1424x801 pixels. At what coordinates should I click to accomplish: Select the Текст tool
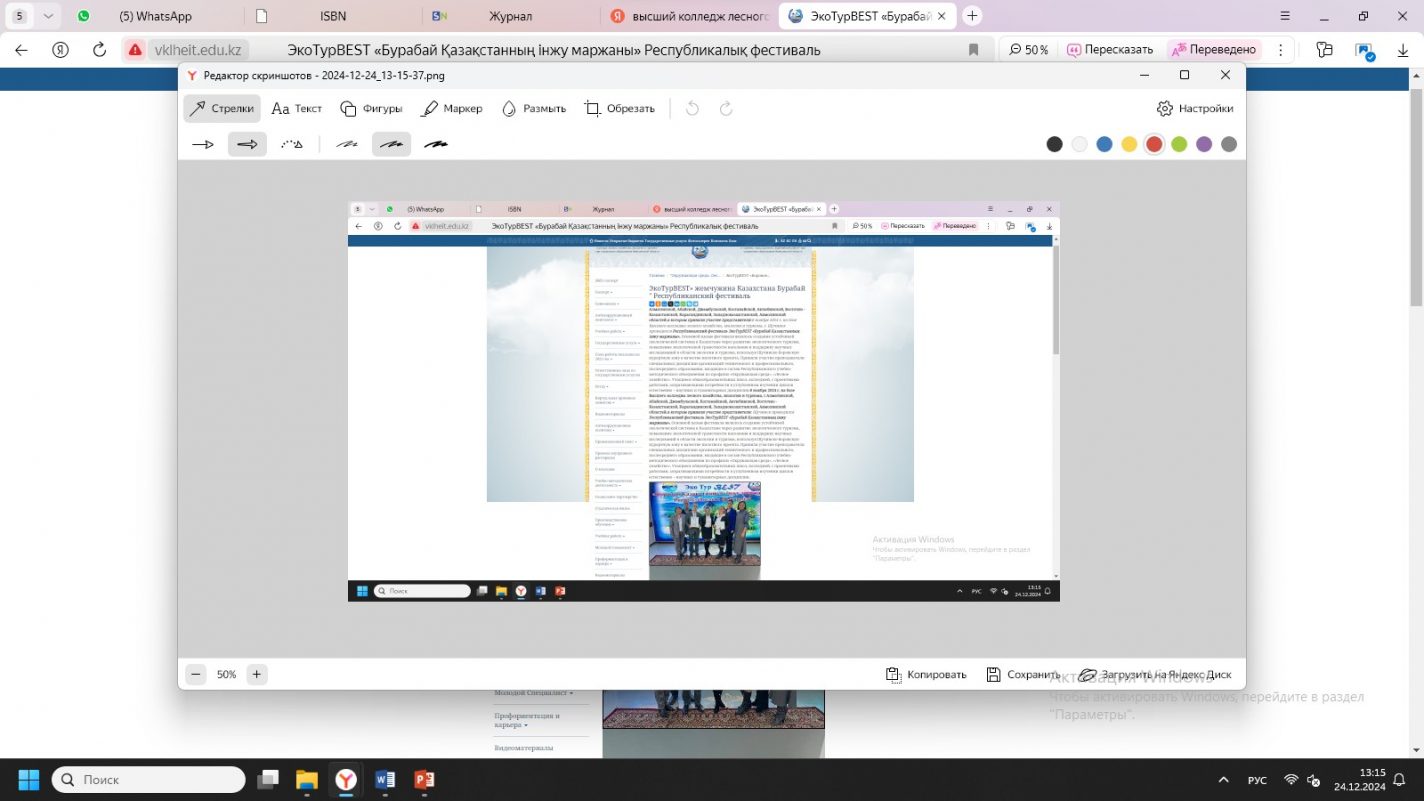[x=297, y=108]
